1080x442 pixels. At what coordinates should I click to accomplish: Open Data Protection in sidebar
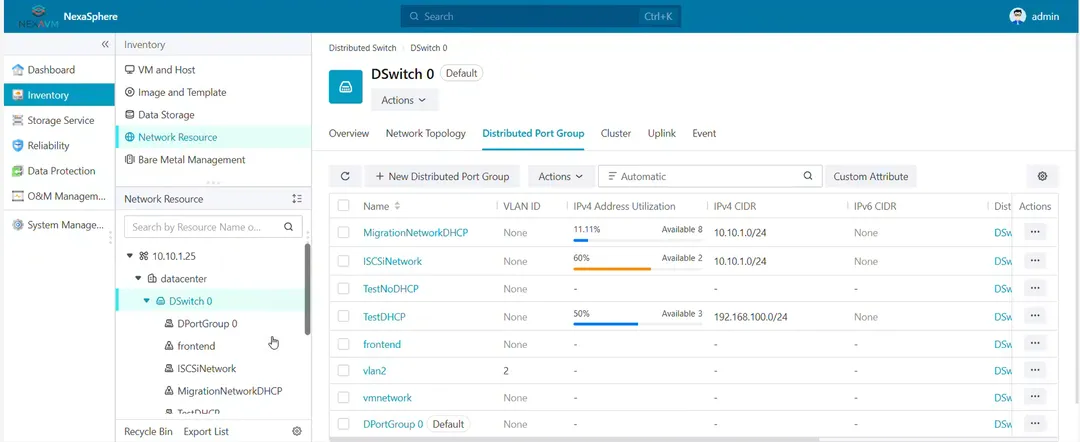(59, 171)
